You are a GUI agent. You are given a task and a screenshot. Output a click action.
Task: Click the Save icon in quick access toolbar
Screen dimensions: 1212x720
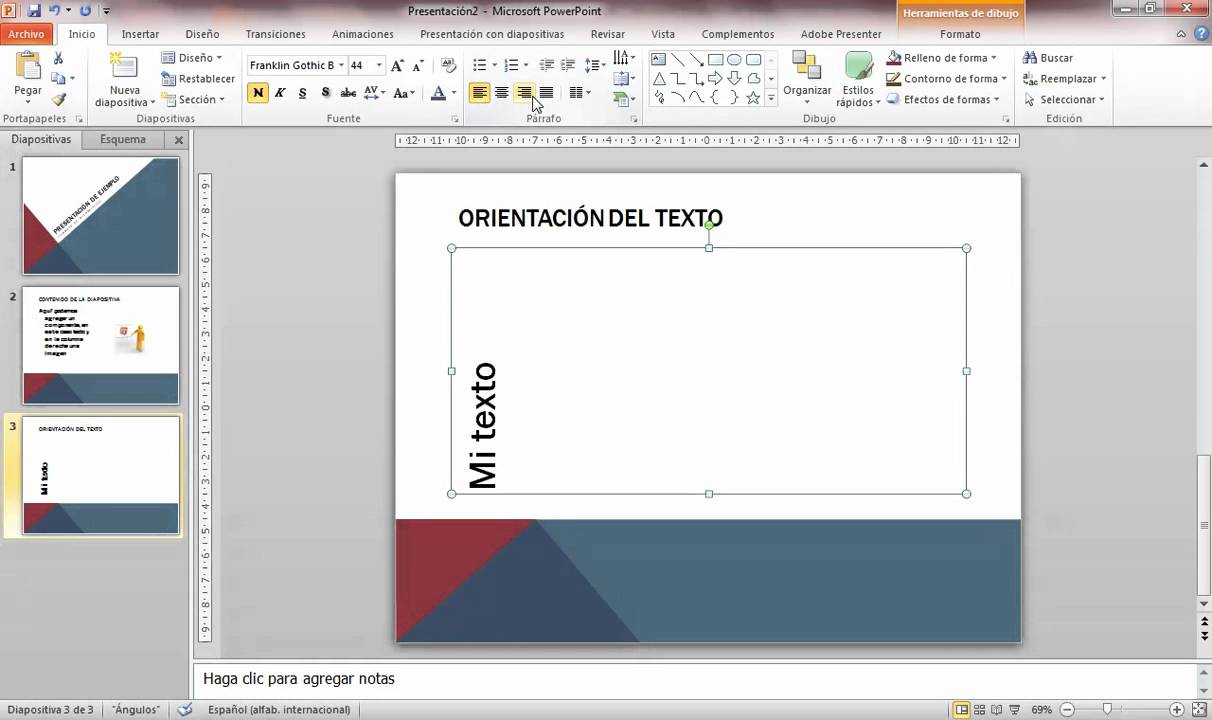(x=34, y=10)
